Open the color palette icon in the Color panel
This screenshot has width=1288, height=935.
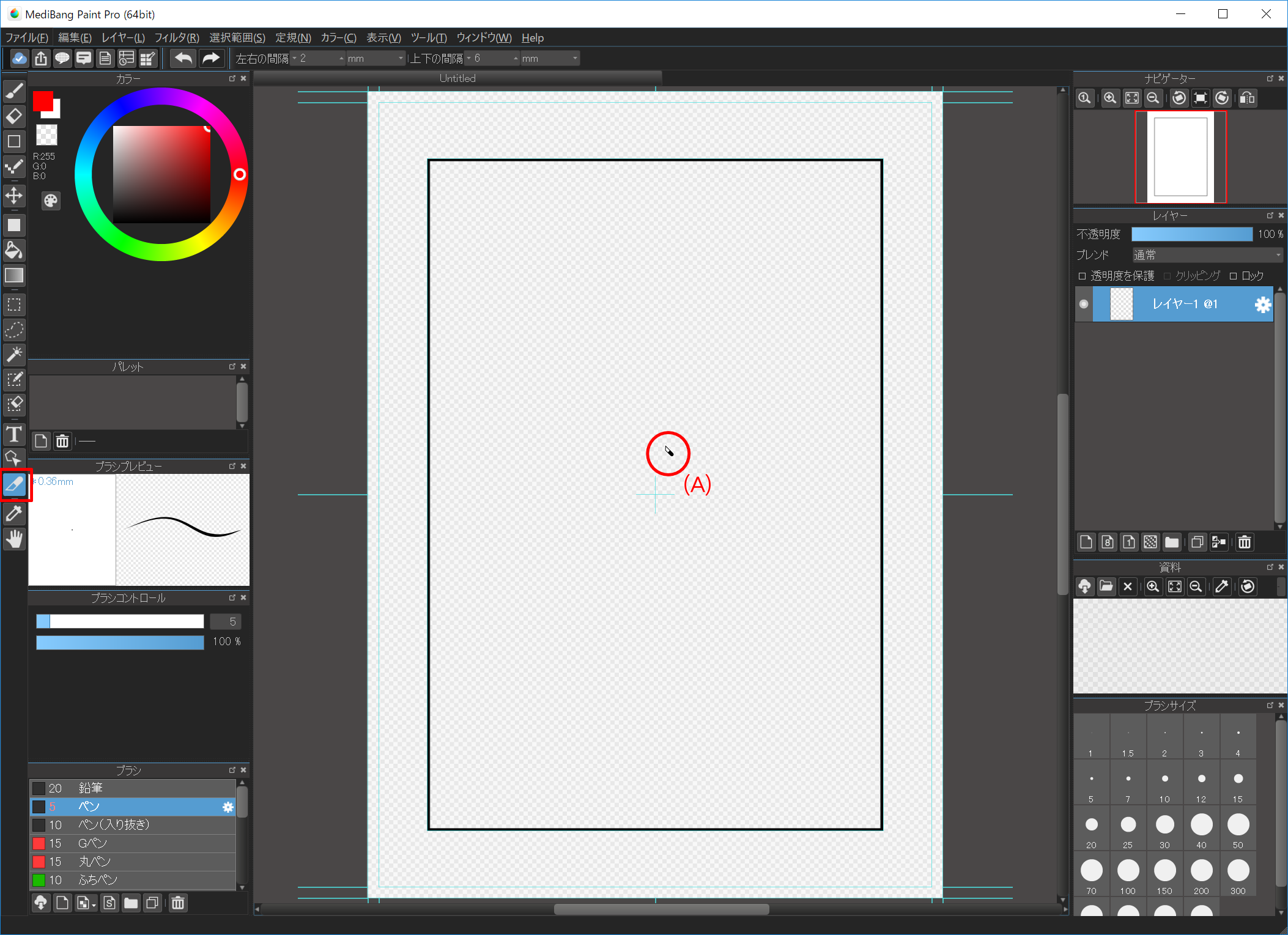coord(51,201)
